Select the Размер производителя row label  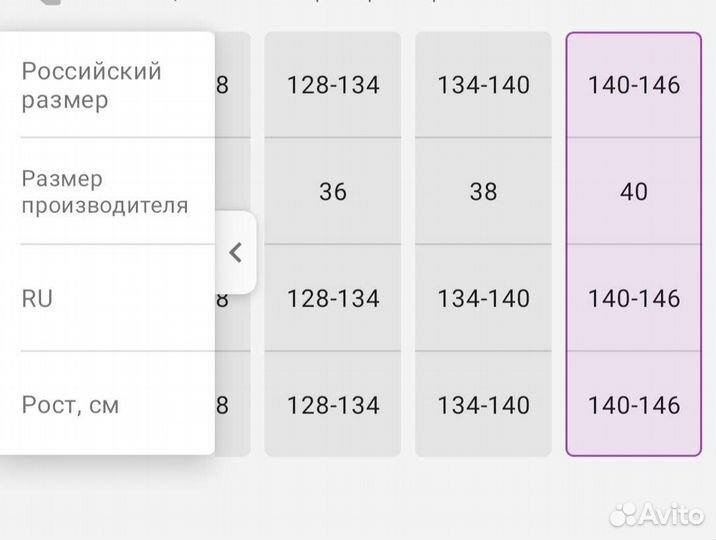pos(105,192)
